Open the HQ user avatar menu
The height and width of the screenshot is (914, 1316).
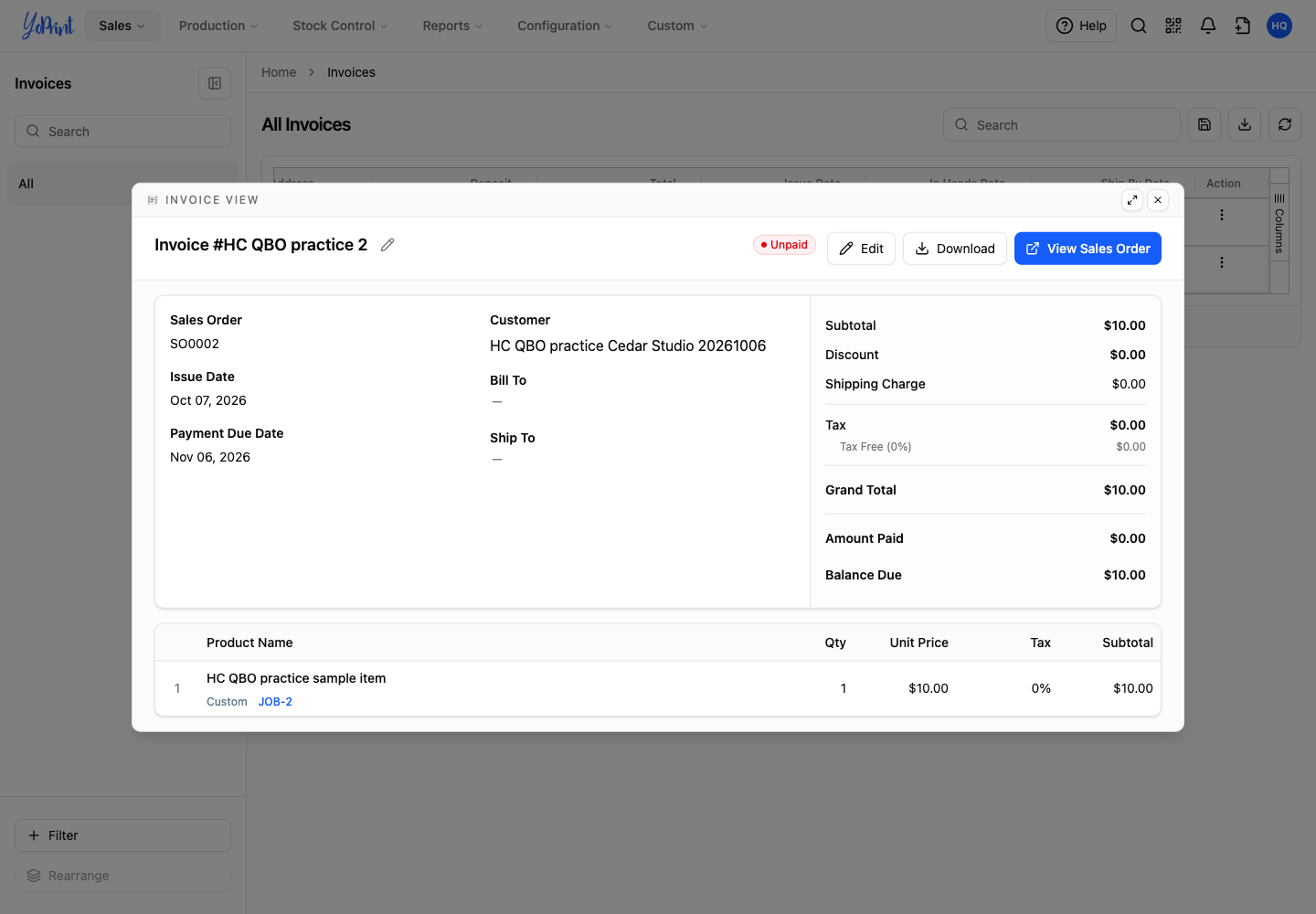tap(1279, 26)
